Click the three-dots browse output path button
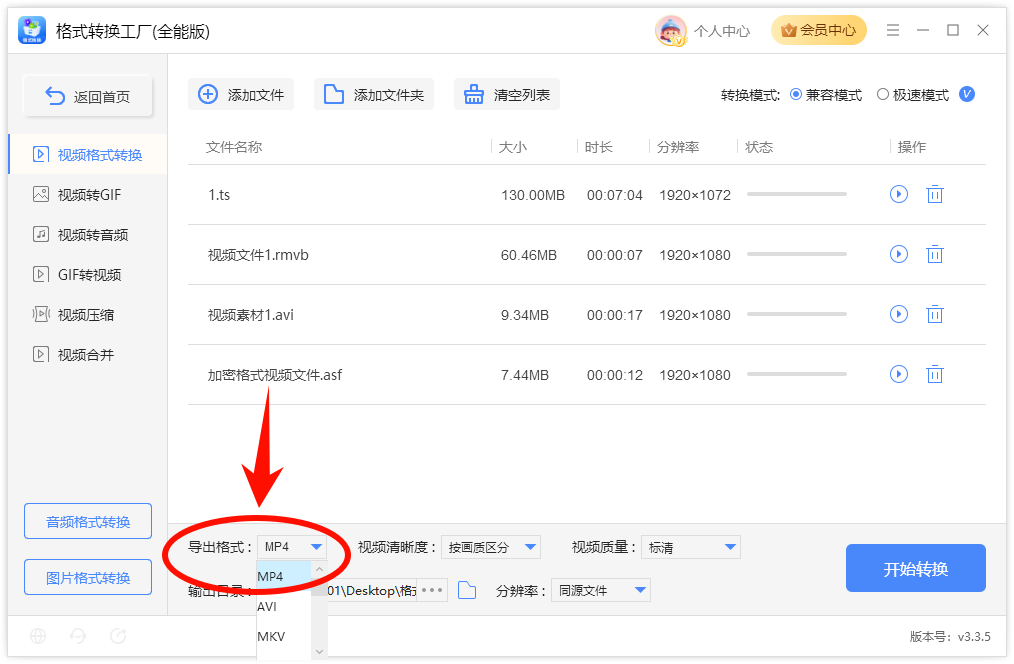The height and width of the screenshot is (664, 1014). 432,590
